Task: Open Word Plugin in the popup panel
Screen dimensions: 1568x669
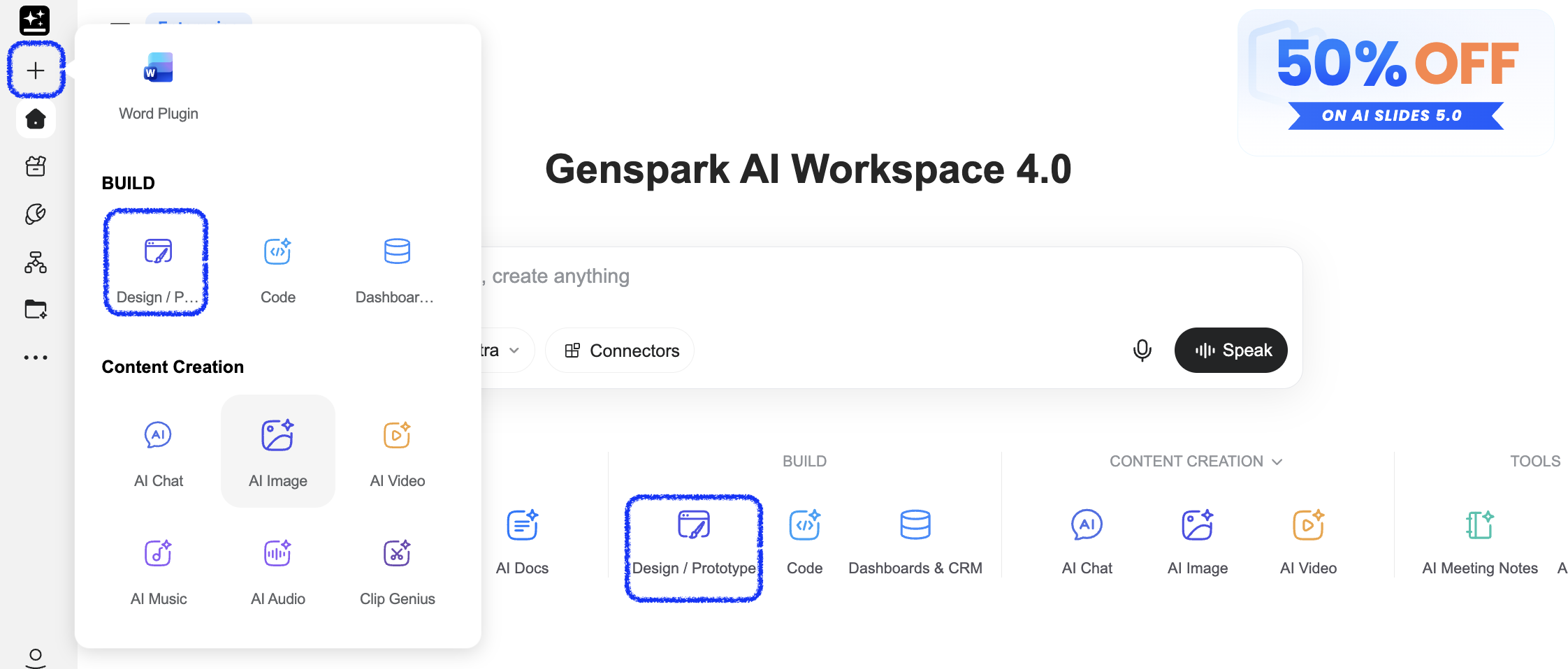Action: 159,87
